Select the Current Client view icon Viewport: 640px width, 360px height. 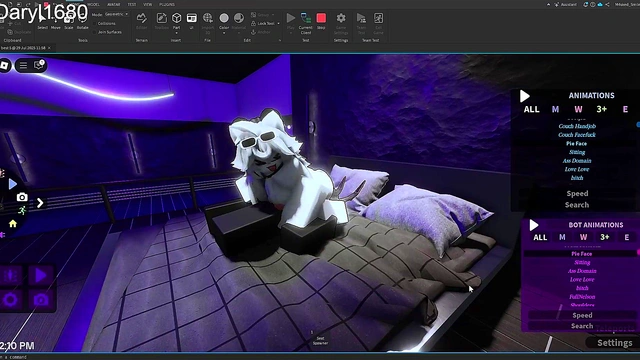pyautogui.click(x=305, y=22)
